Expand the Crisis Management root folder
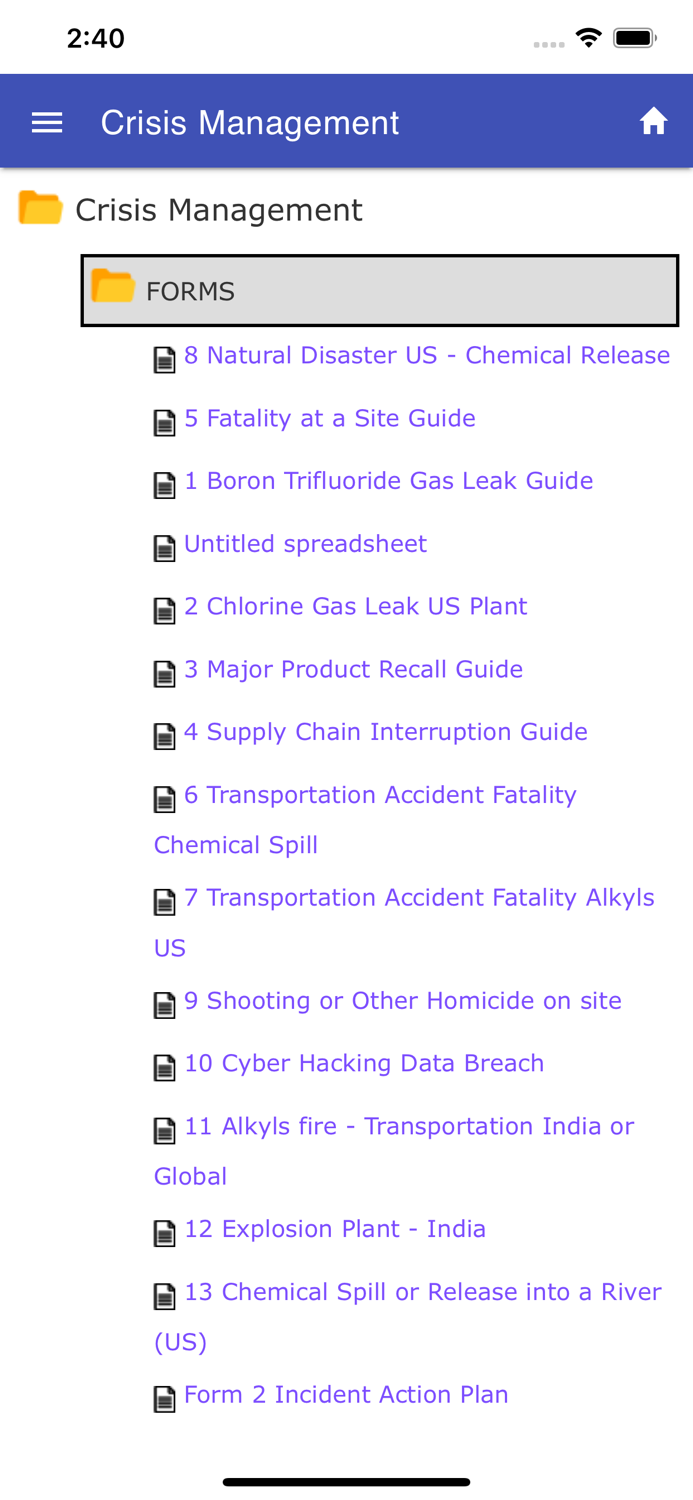Image resolution: width=693 pixels, height=1500 pixels. pos(219,209)
